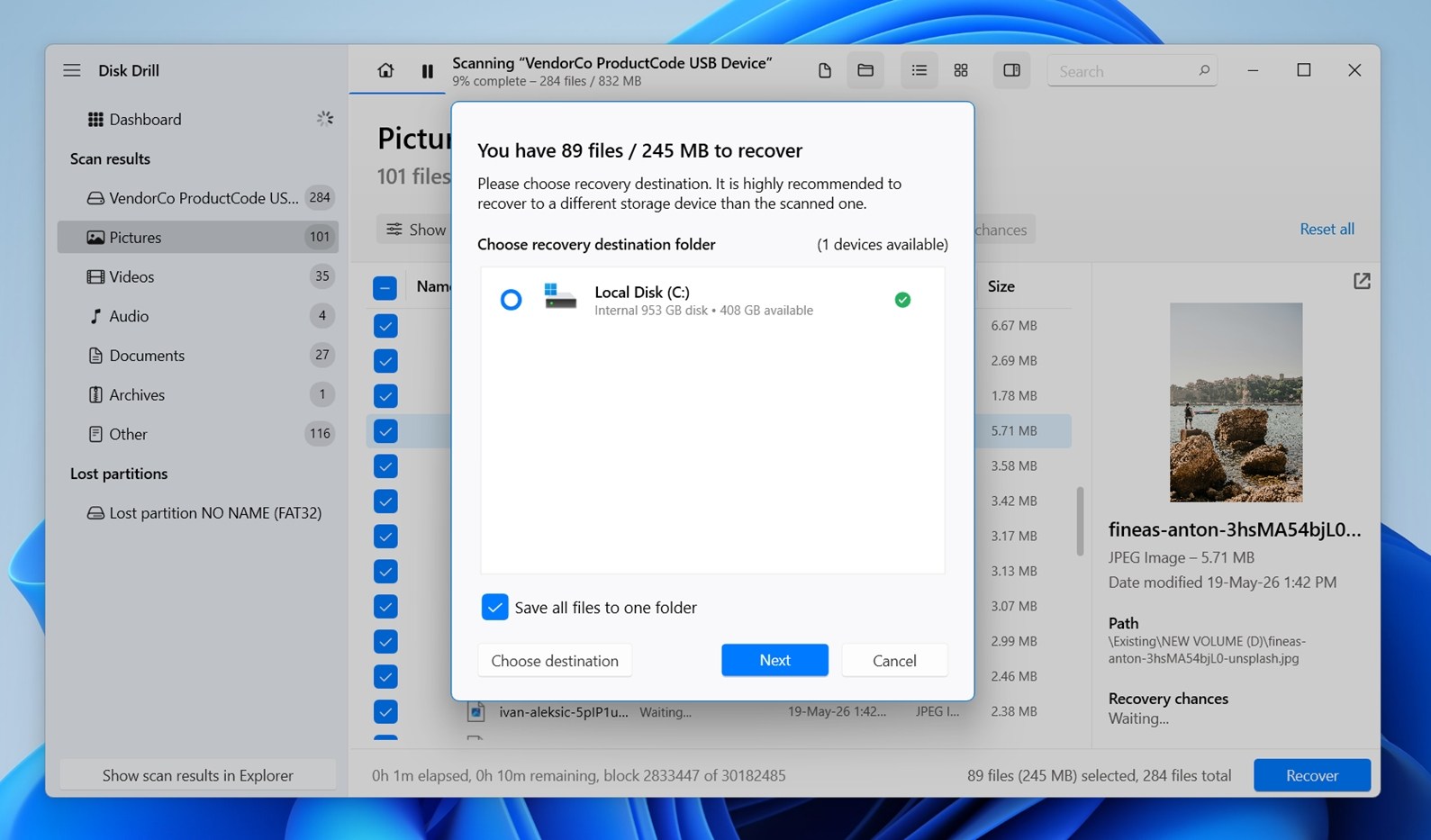
Task: Click the Reset all link
Action: [x=1327, y=229]
